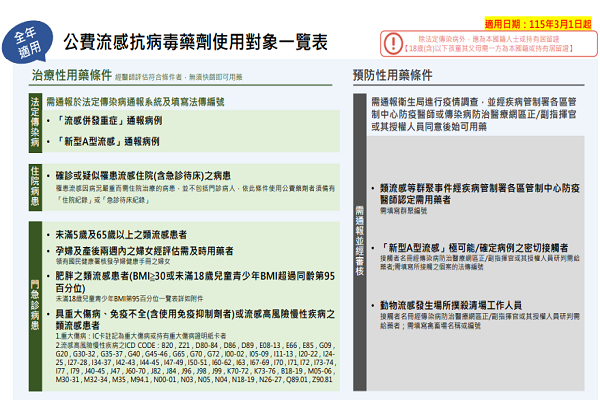Click the bullet 「流感併發重症」通報病例
Screen dimensions: 600x400
109,121
